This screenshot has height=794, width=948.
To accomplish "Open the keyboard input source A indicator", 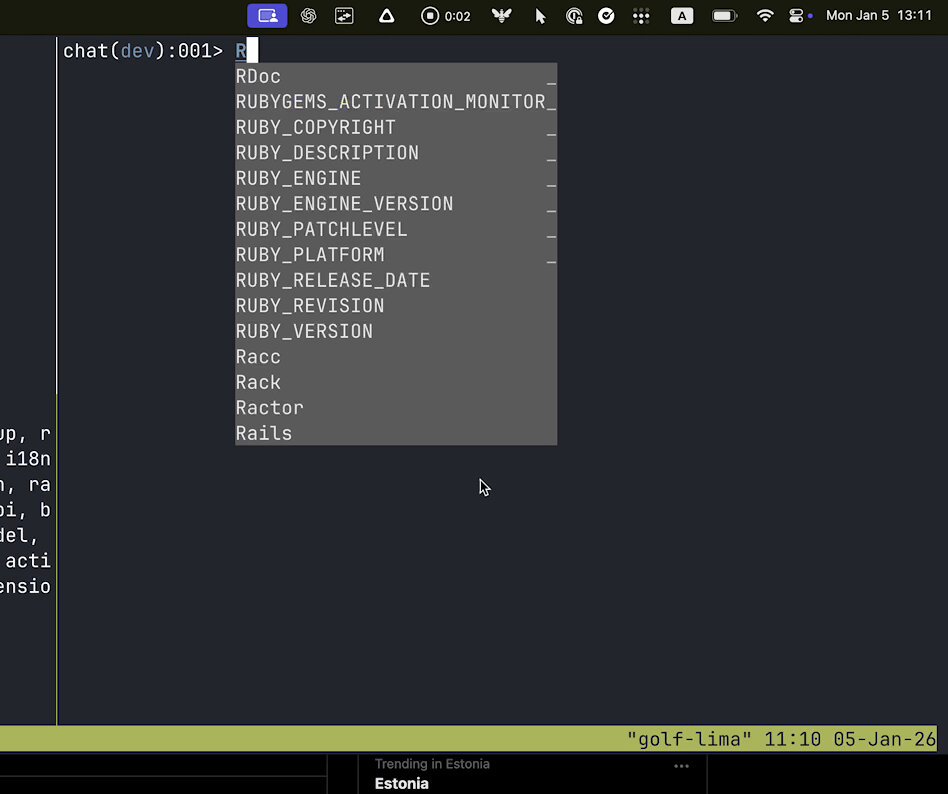I will (682, 16).
